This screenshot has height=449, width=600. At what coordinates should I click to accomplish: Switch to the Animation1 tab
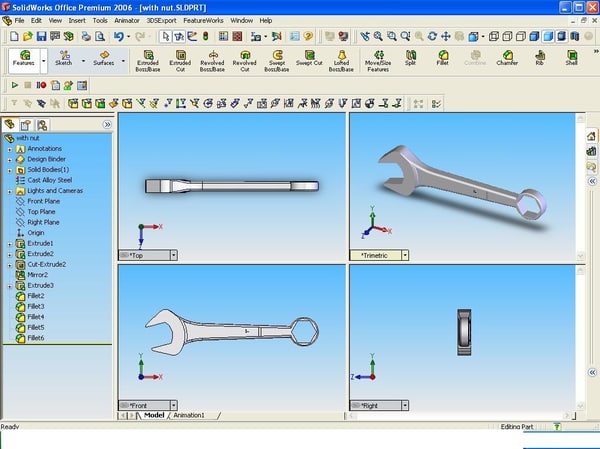pos(189,415)
